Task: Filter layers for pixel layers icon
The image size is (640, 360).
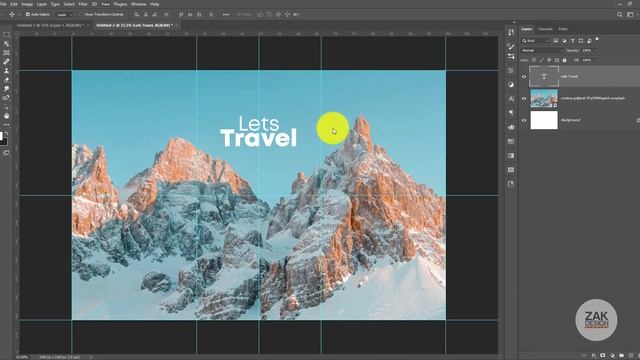Action: point(556,41)
